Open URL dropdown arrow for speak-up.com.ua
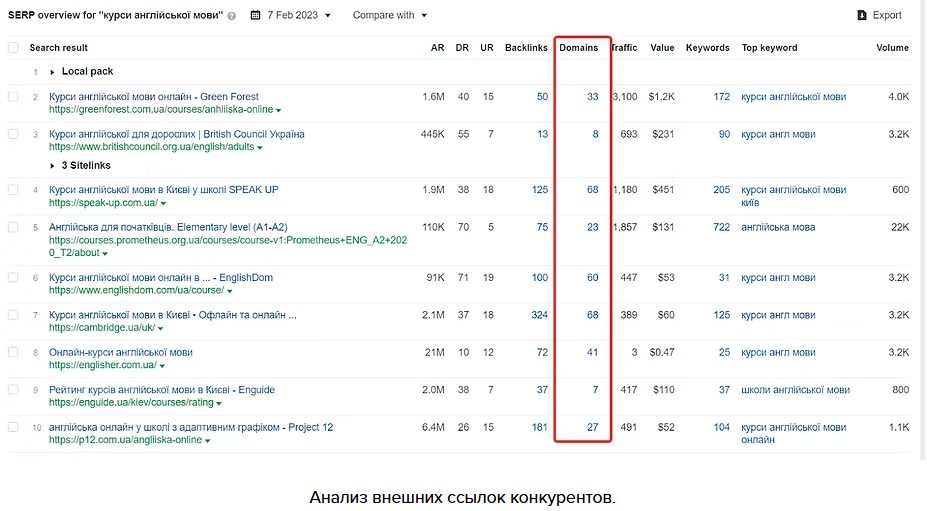Screen dimensions: 927x511 pos(163,204)
